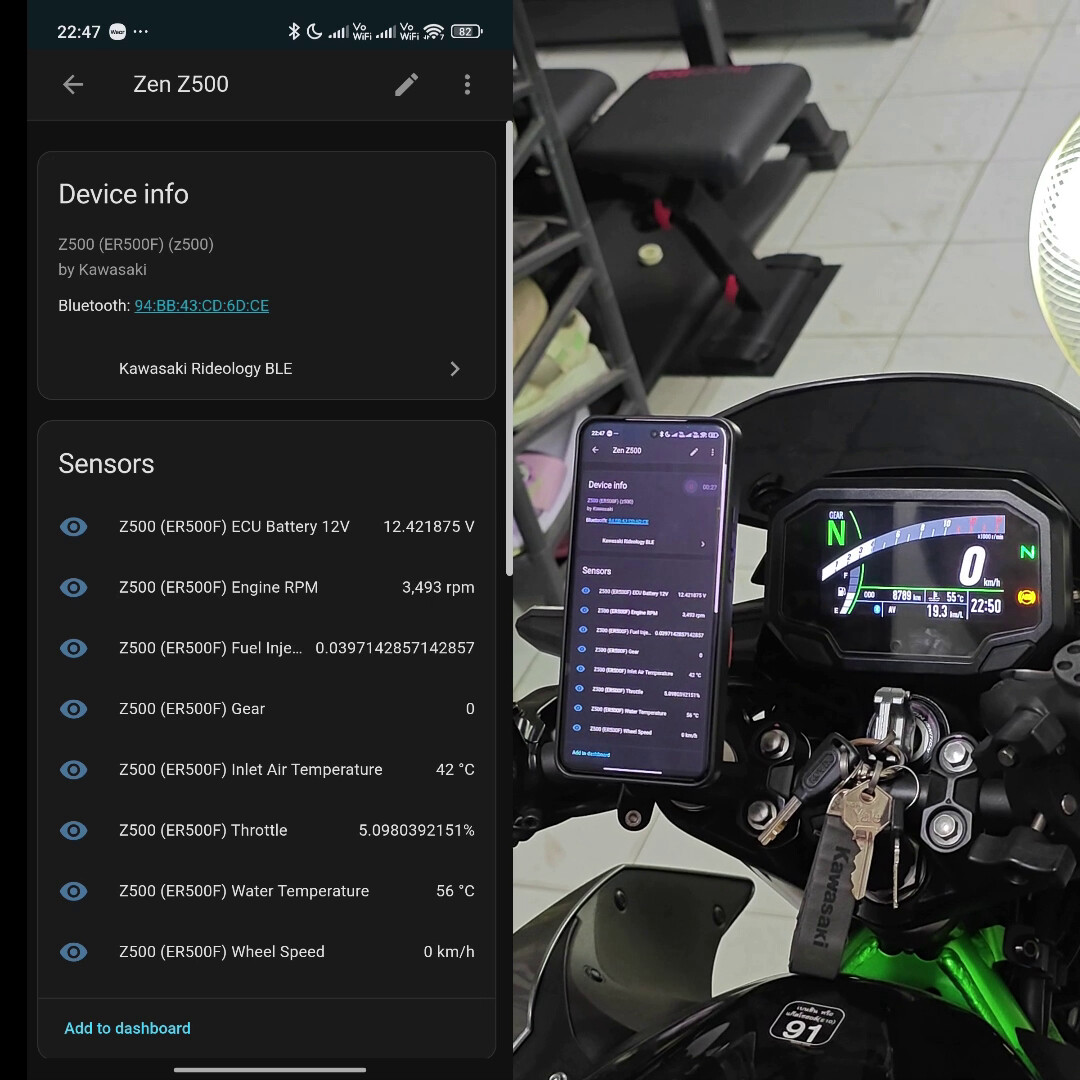This screenshot has width=1080, height=1080.
Task: Toggle eye icon for Throttle sensor
Action: (x=74, y=830)
